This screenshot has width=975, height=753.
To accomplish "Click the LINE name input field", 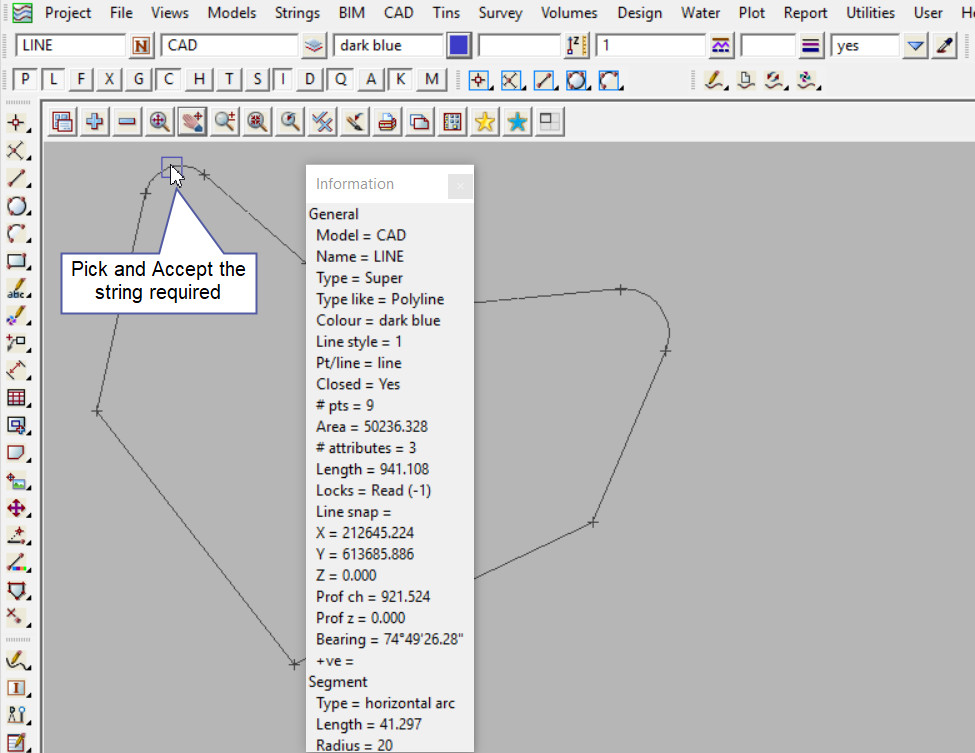I will tap(70, 46).
